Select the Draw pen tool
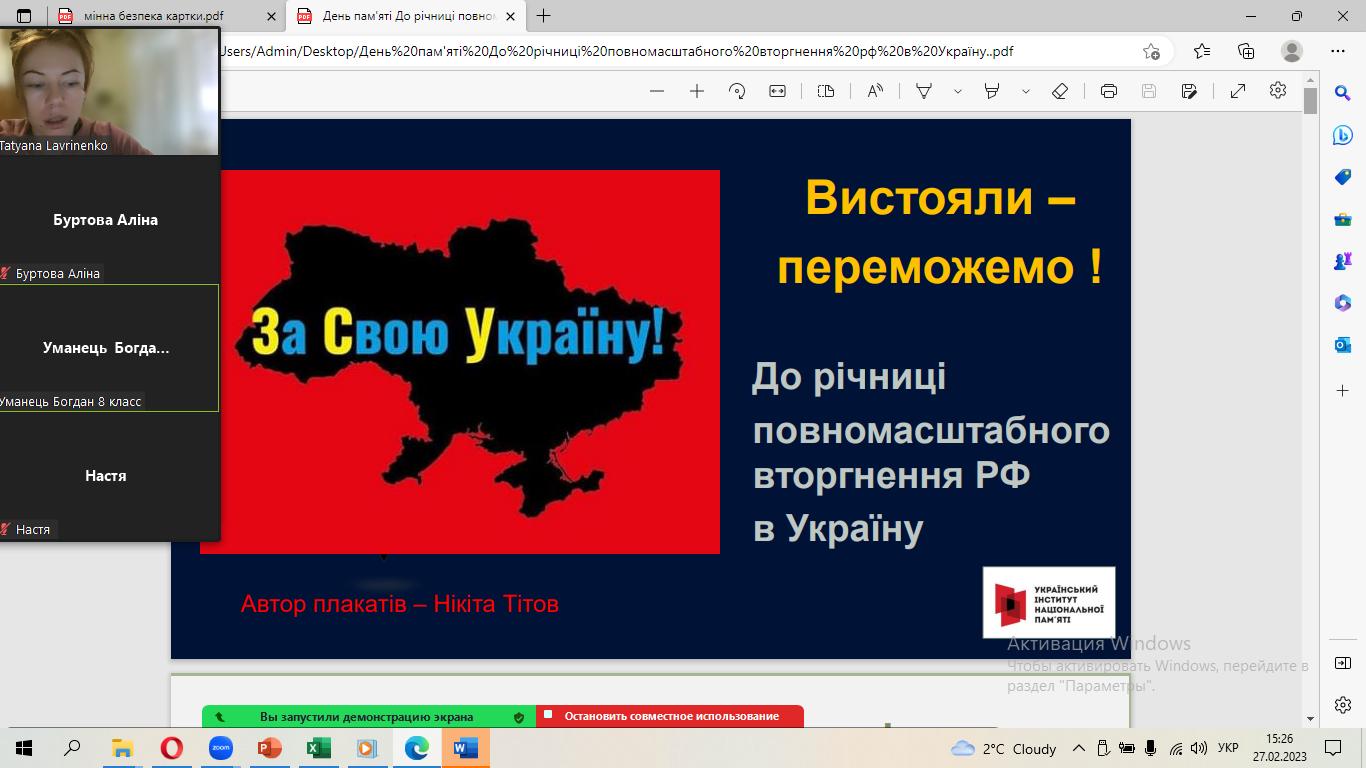The width and height of the screenshot is (1366, 768). (x=924, y=91)
